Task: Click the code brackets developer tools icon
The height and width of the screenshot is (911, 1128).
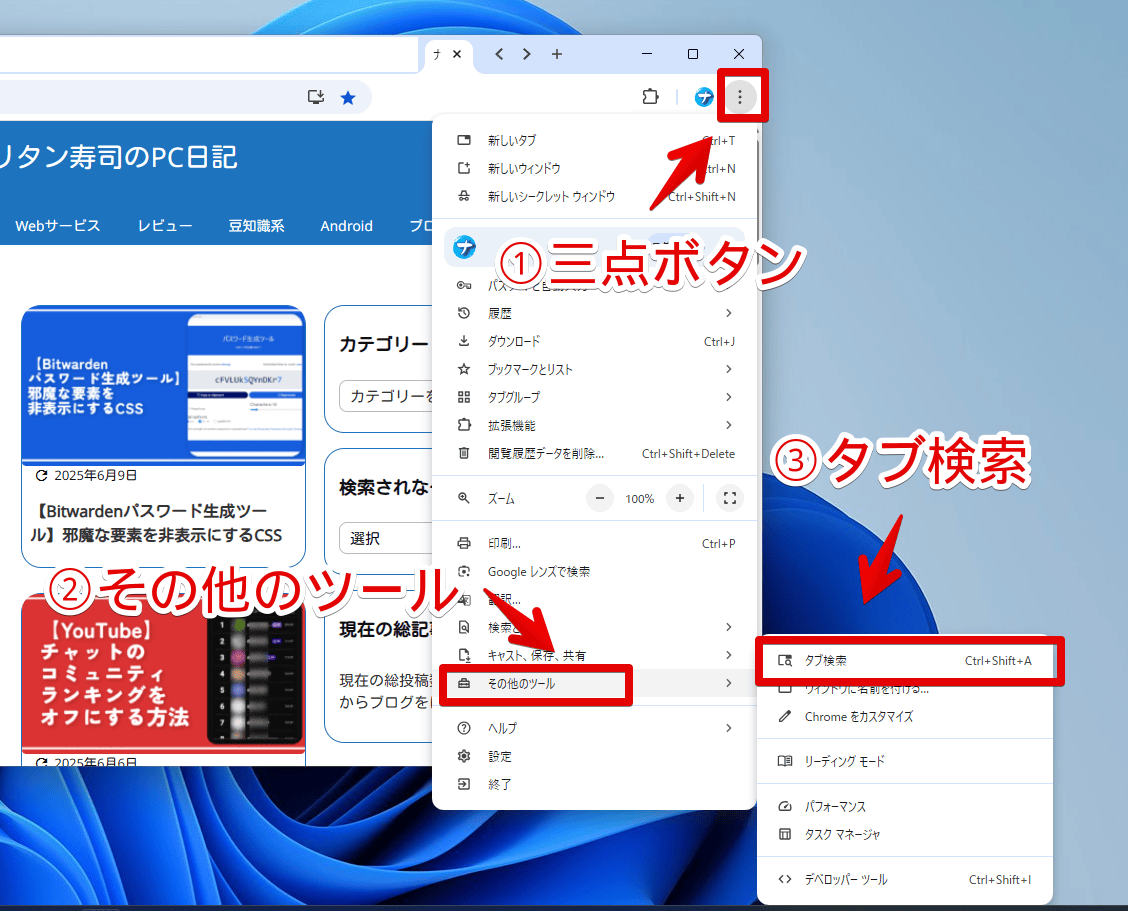Action: [x=785, y=879]
